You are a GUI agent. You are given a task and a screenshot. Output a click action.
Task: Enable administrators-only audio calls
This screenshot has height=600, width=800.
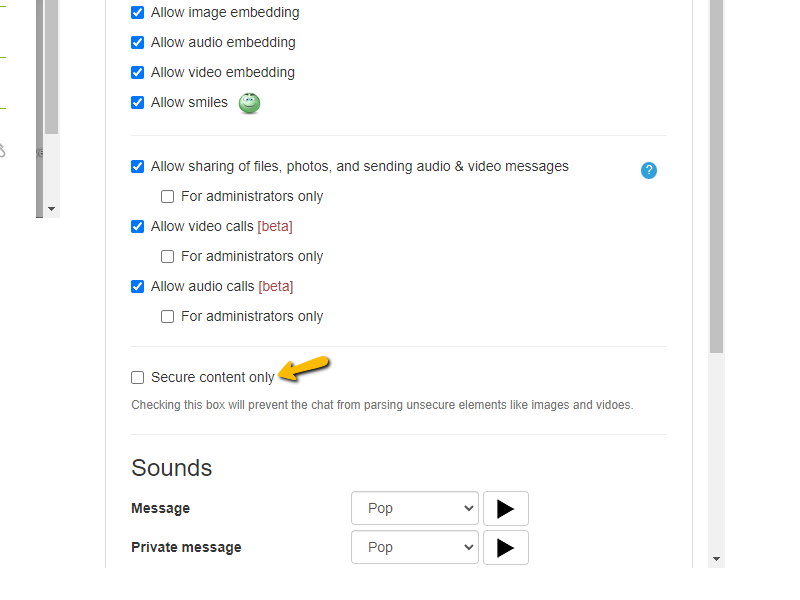[x=167, y=316]
